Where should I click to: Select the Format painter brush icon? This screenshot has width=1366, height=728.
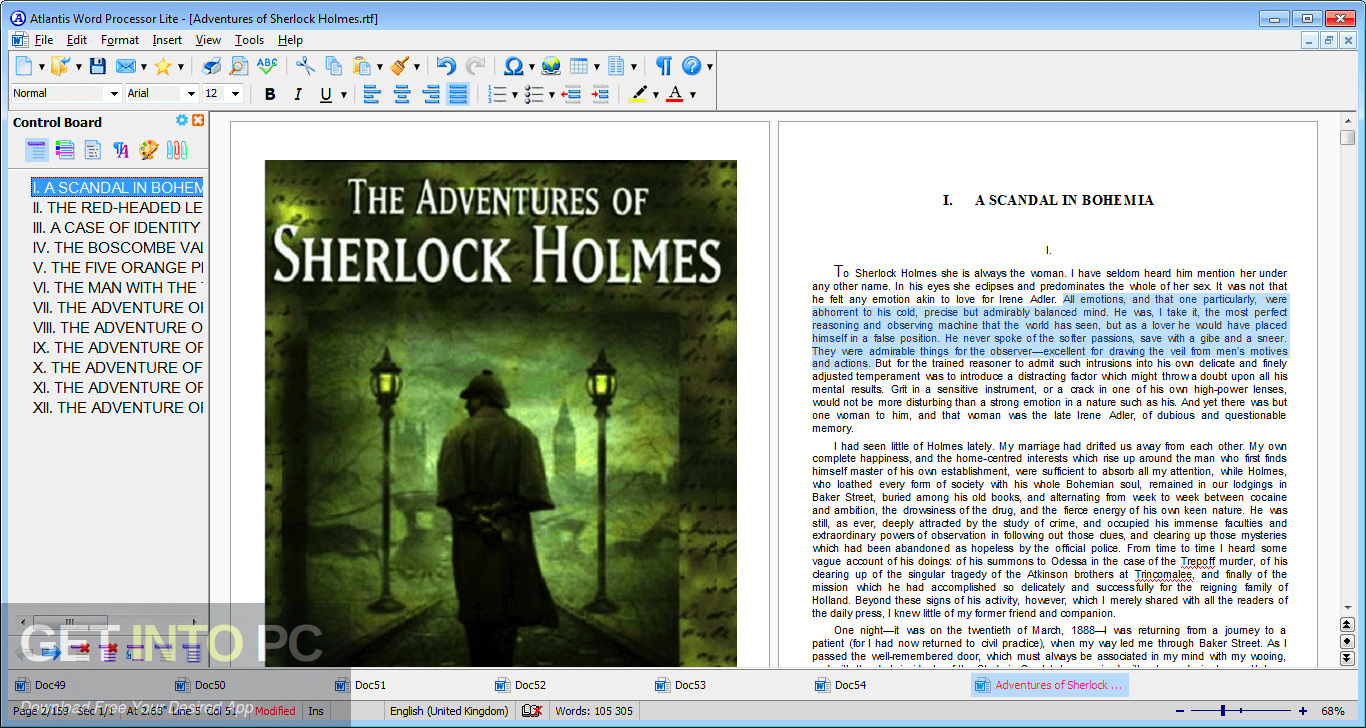pyautogui.click(x=400, y=66)
